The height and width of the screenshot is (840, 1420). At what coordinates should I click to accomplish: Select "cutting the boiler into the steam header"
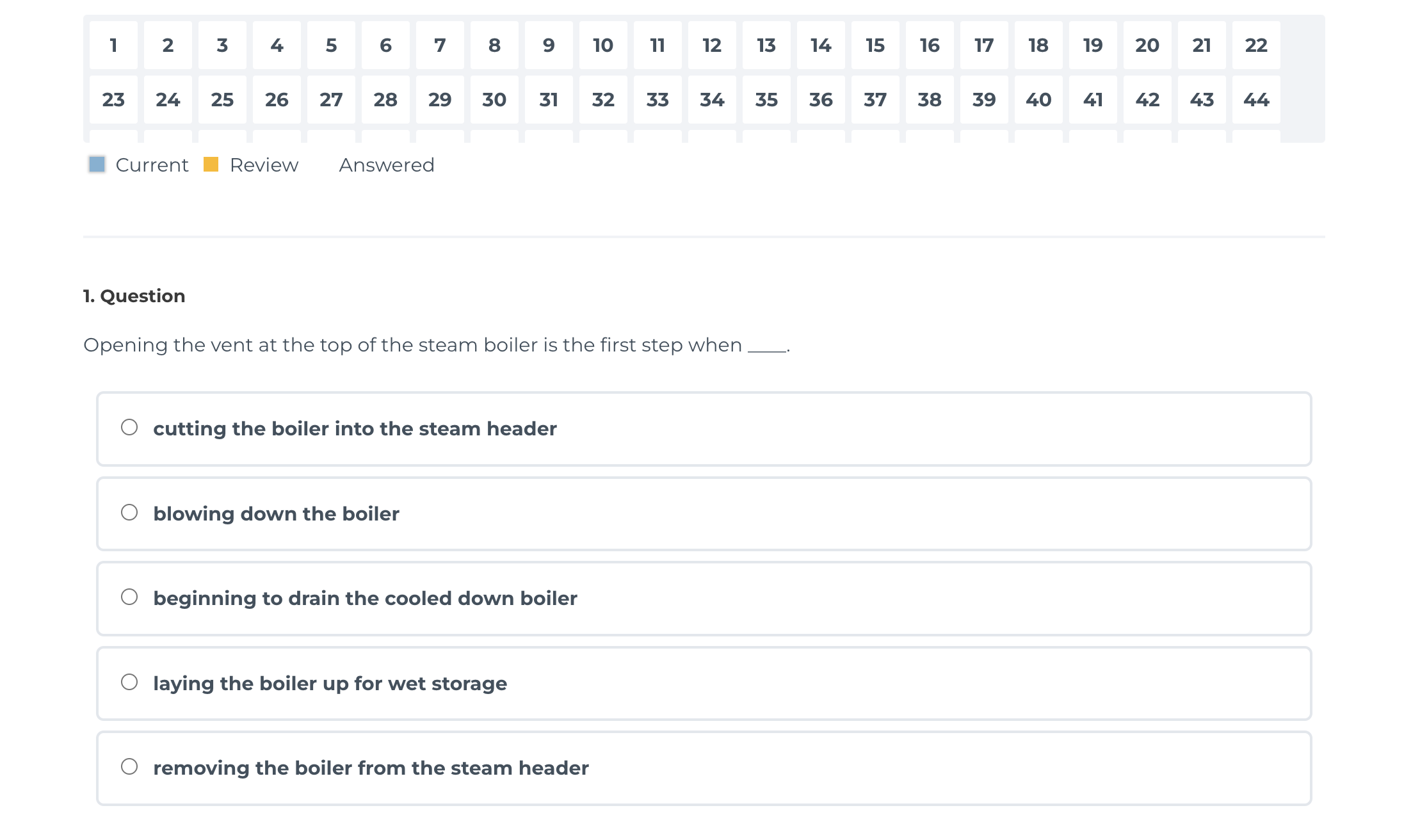click(129, 428)
